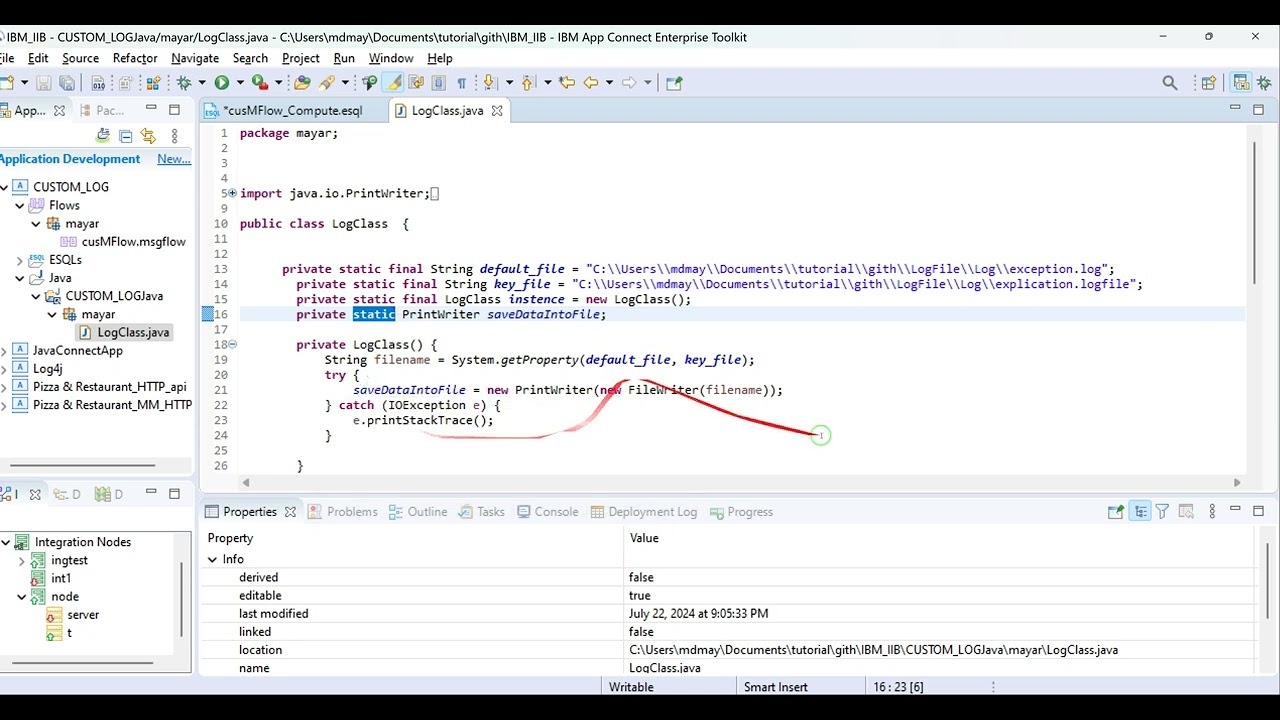Open dropdown next to Forward navigation arrow
This screenshot has height=720, width=1280.
(647, 83)
